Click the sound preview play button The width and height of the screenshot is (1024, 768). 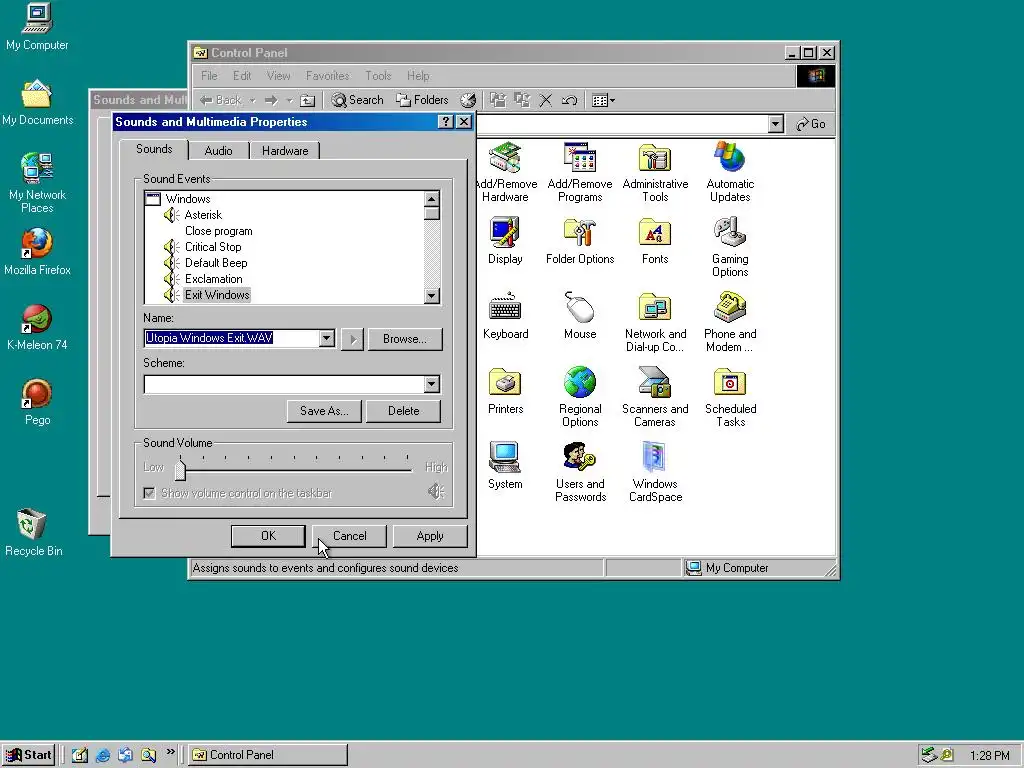coord(352,339)
